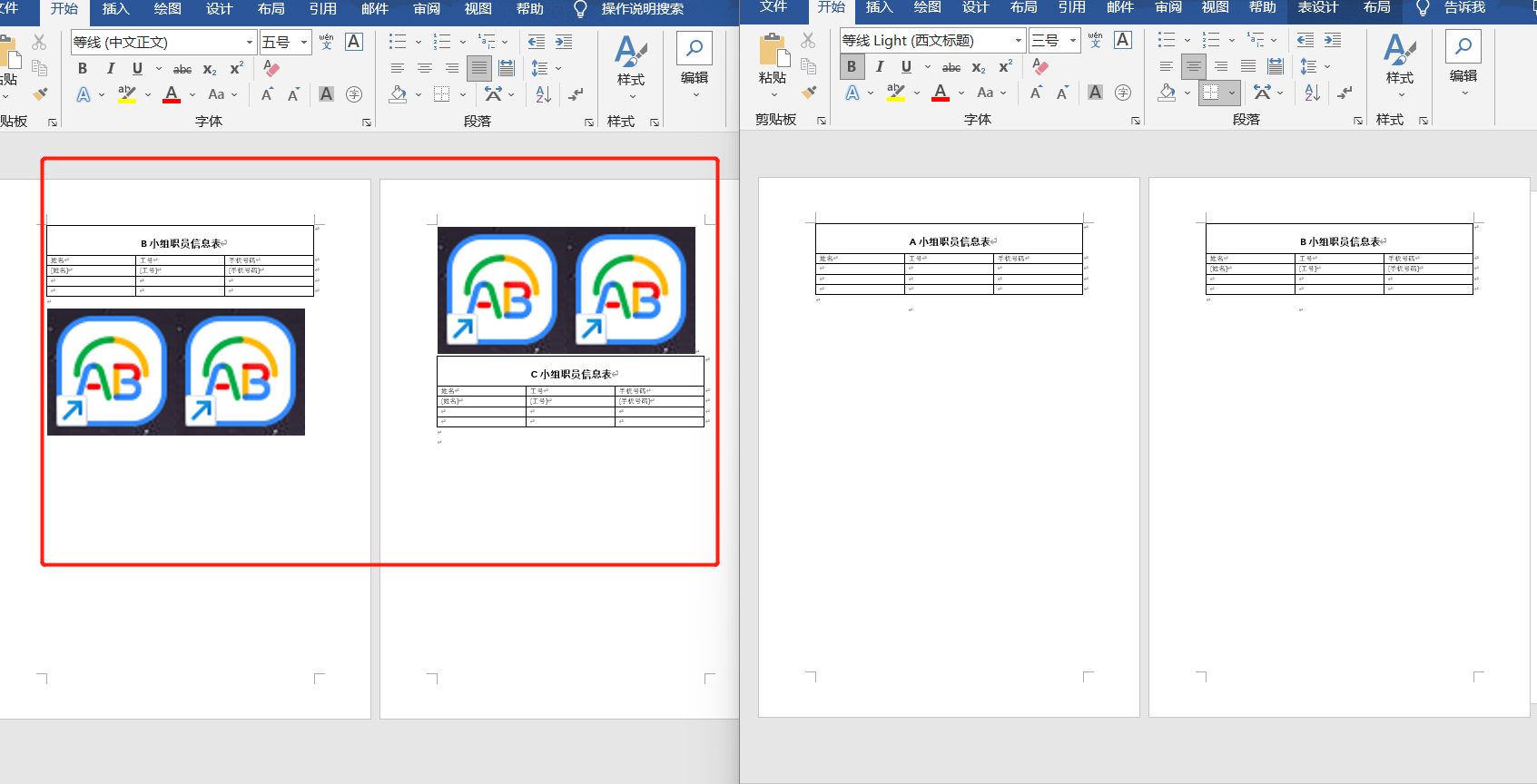Toggle Bold off in right window

click(x=852, y=66)
